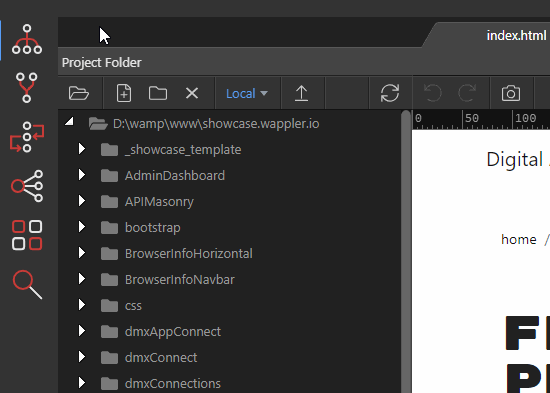Click the undo arrow icon
Image resolution: width=550 pixels, height=393 pixels.
coord(432,93)
